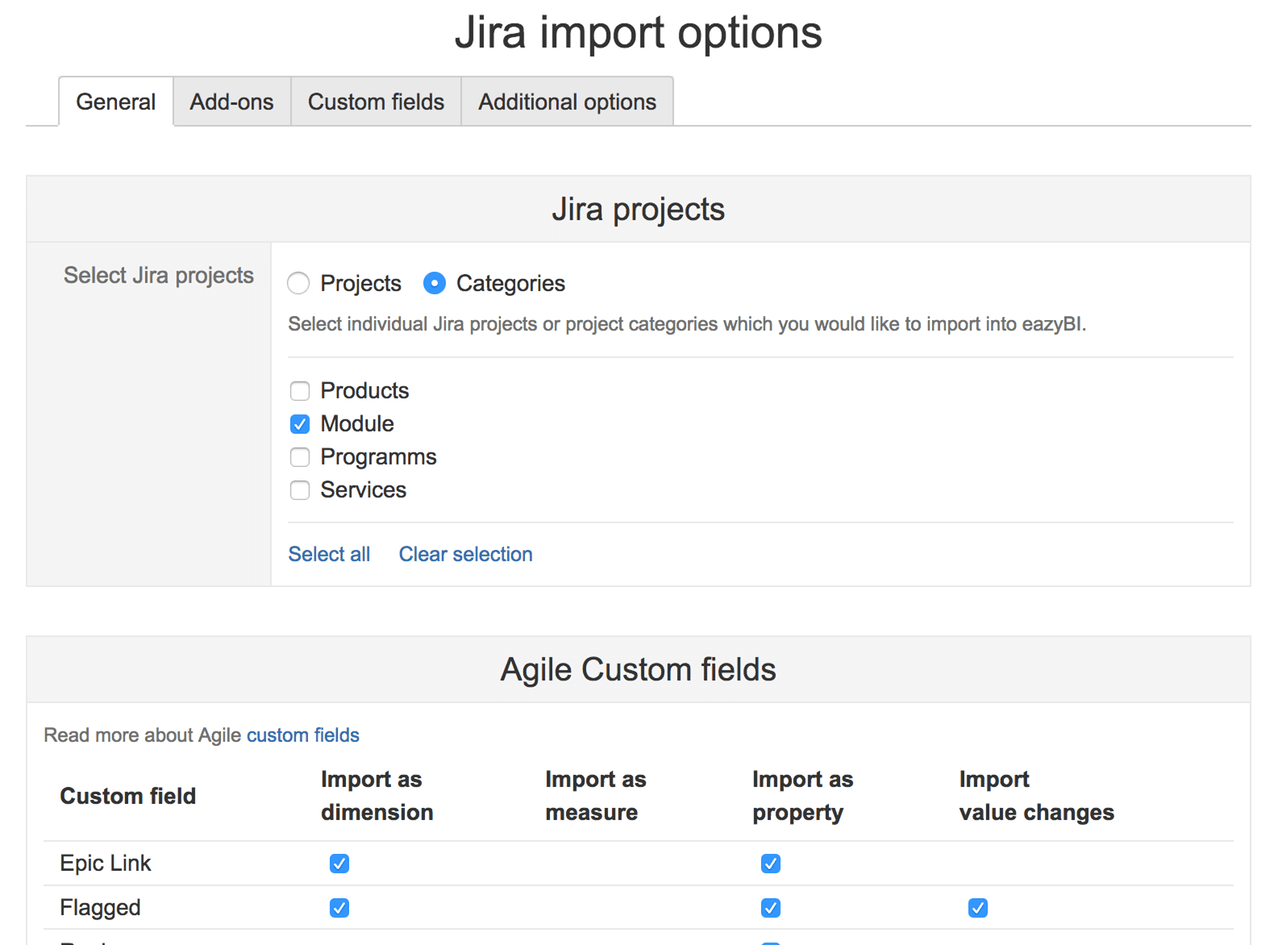
Task: Click the Services category label
Action: coord(363,490)
